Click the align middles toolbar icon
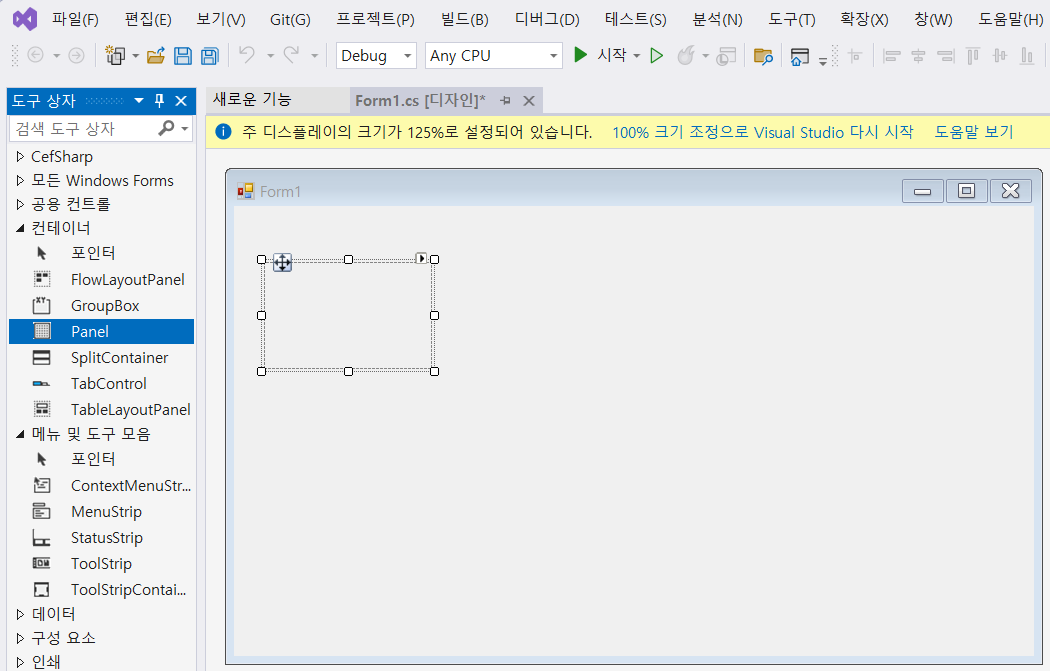Screen dimensions: 1050x671 [x=1000, y=56]
